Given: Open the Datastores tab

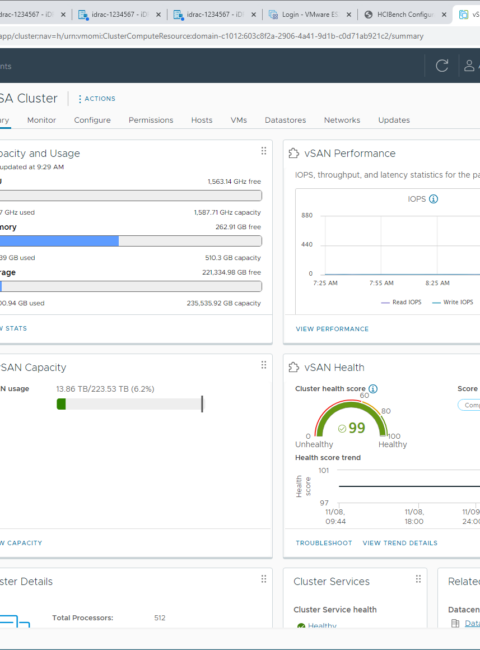Looking at the screenshot, I should coord(285,120).
